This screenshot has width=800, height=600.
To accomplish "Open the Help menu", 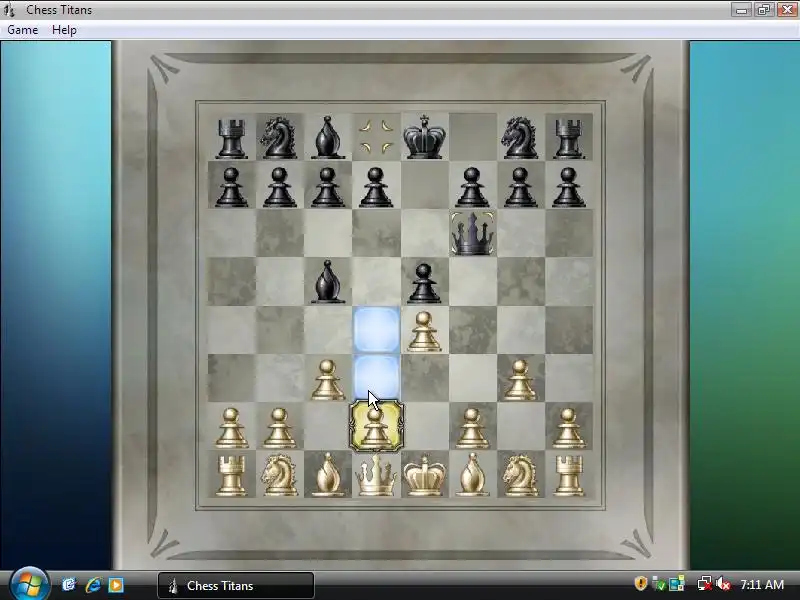I will click(x=64, y=30).
